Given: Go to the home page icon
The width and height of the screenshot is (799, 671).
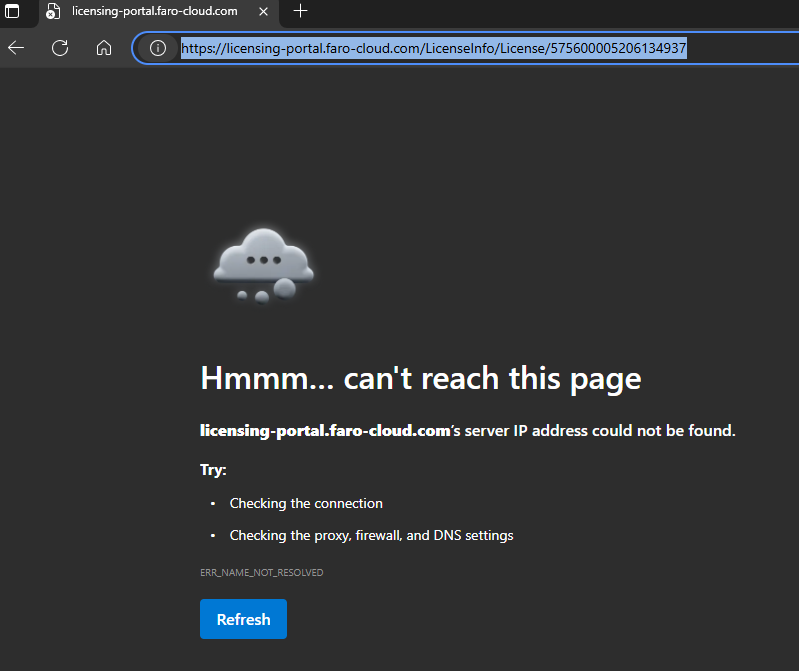Looking at the screenshot, I should tap(103, 48).
